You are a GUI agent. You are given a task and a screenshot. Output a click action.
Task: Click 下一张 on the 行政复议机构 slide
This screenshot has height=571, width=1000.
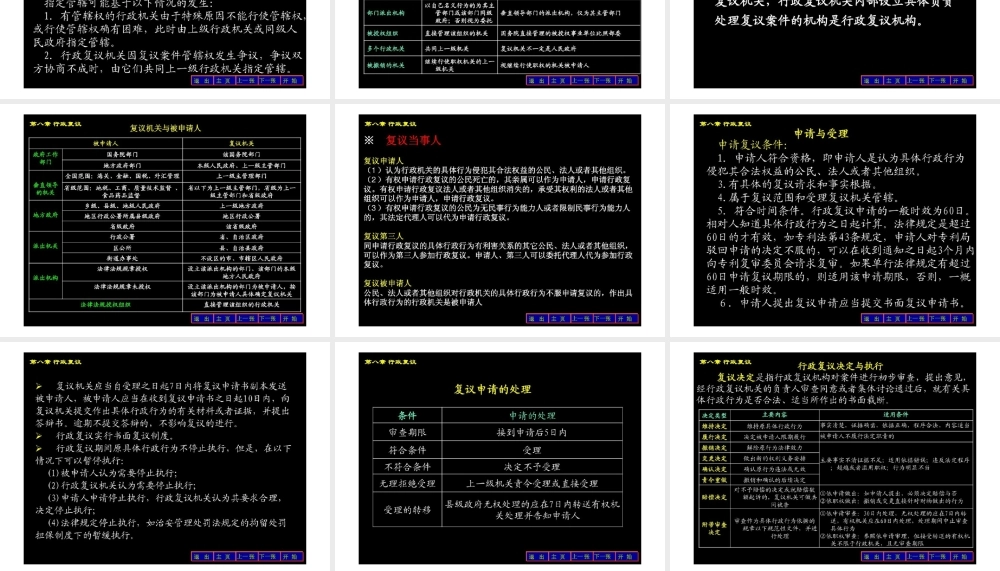coord(938,80)
